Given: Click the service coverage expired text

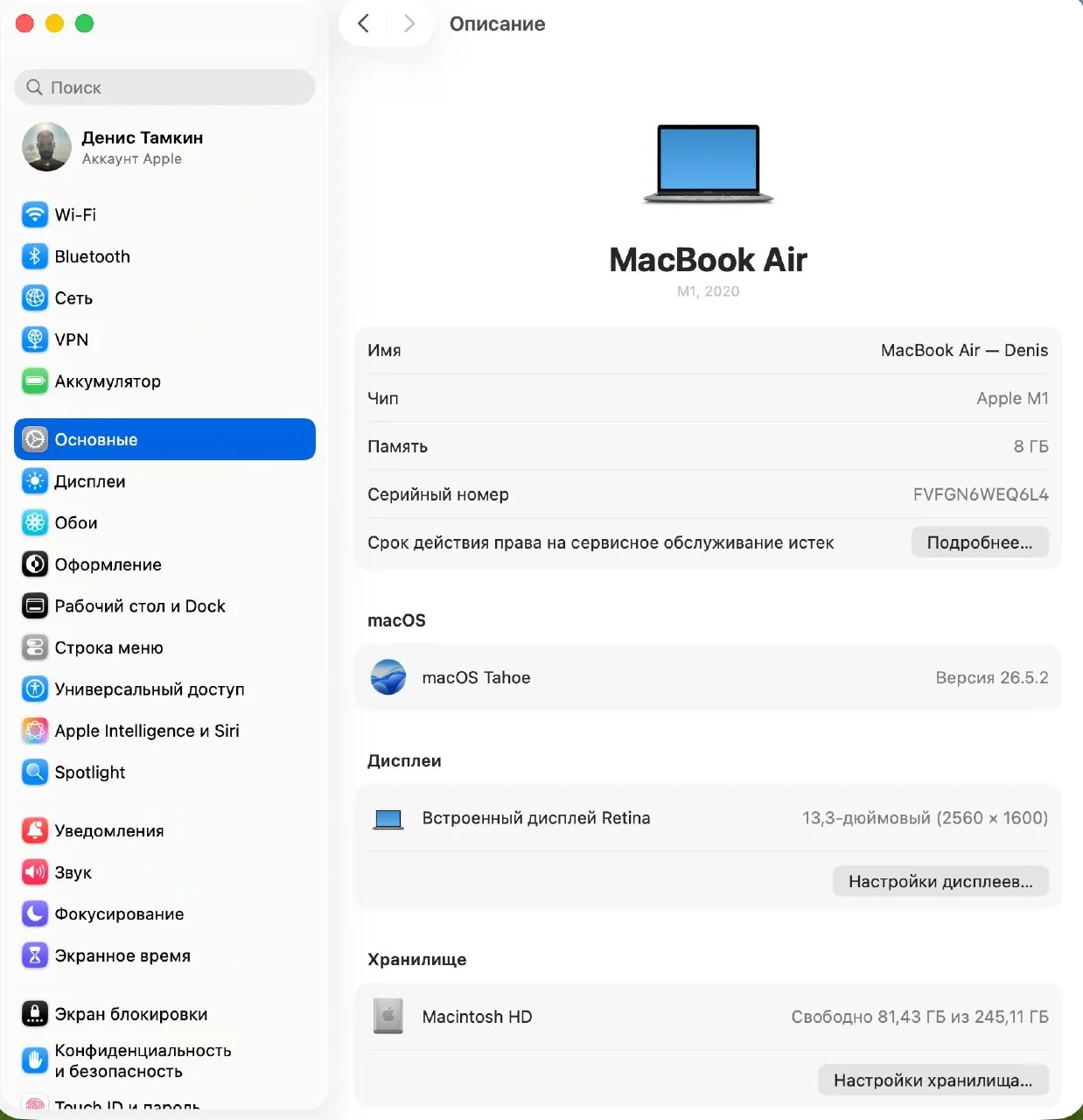Looking at the screenshot, I should [601, 542].
